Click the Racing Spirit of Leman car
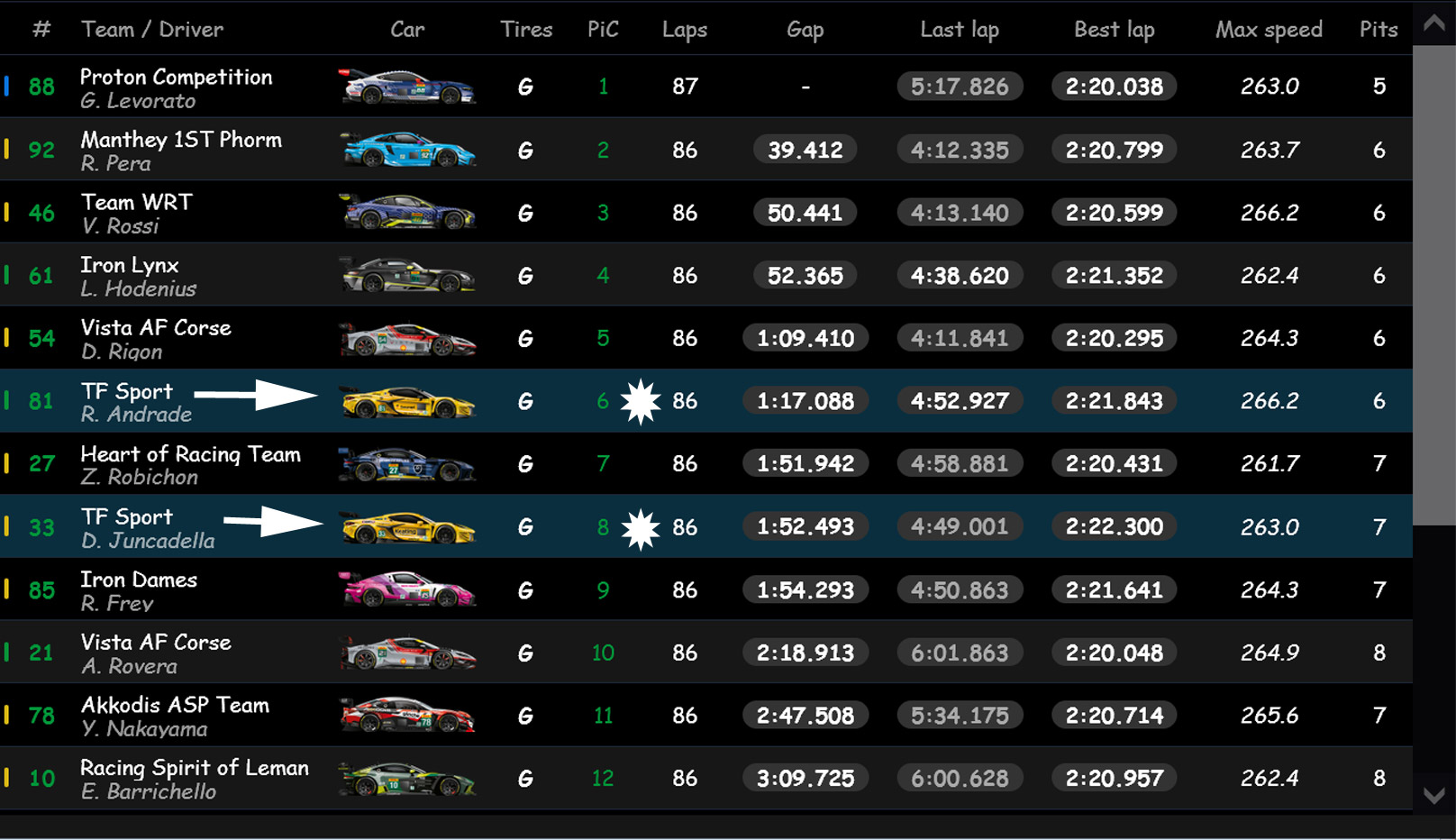Screen dimensions: 1456x840 point(407,779)
